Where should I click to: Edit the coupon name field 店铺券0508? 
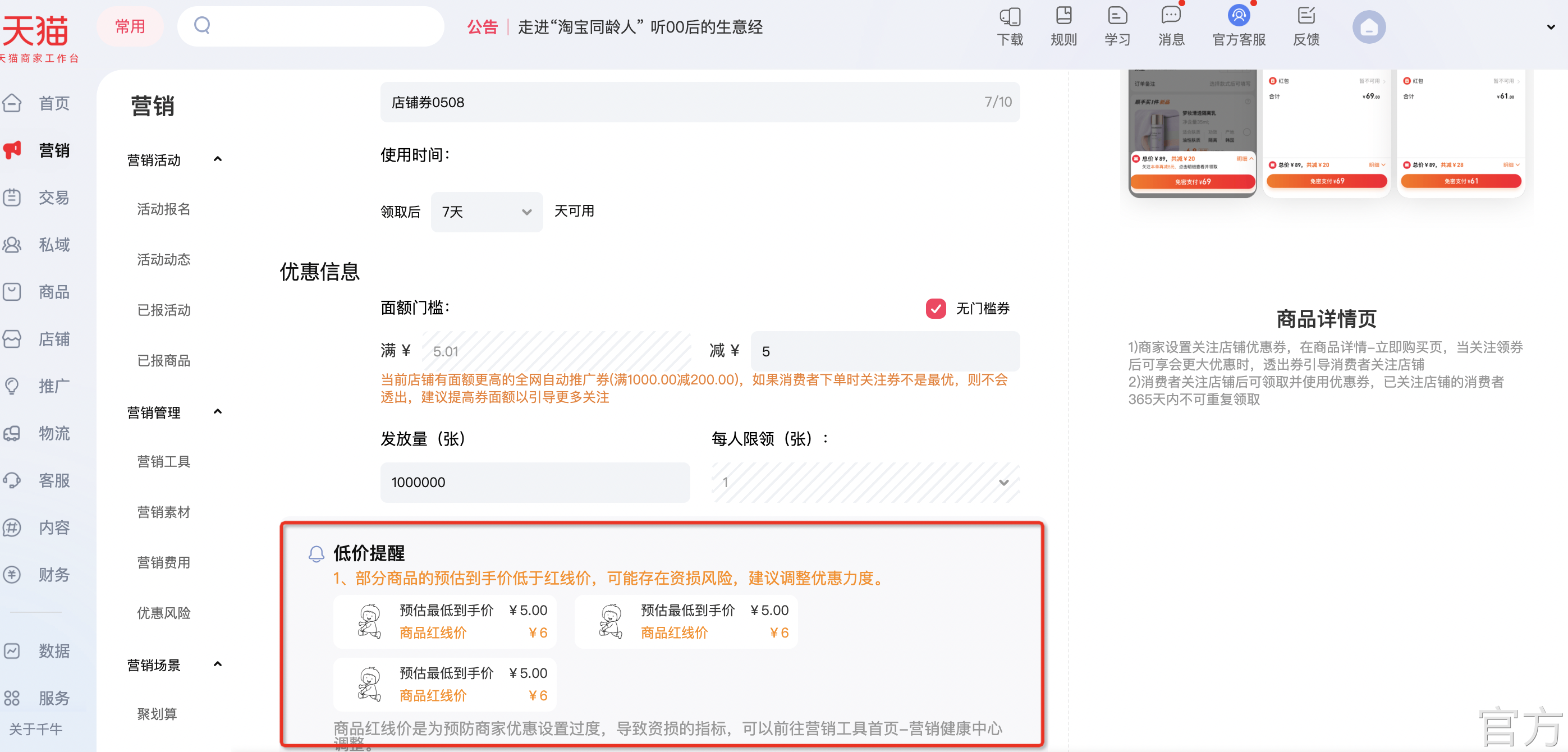coord(700,102)
